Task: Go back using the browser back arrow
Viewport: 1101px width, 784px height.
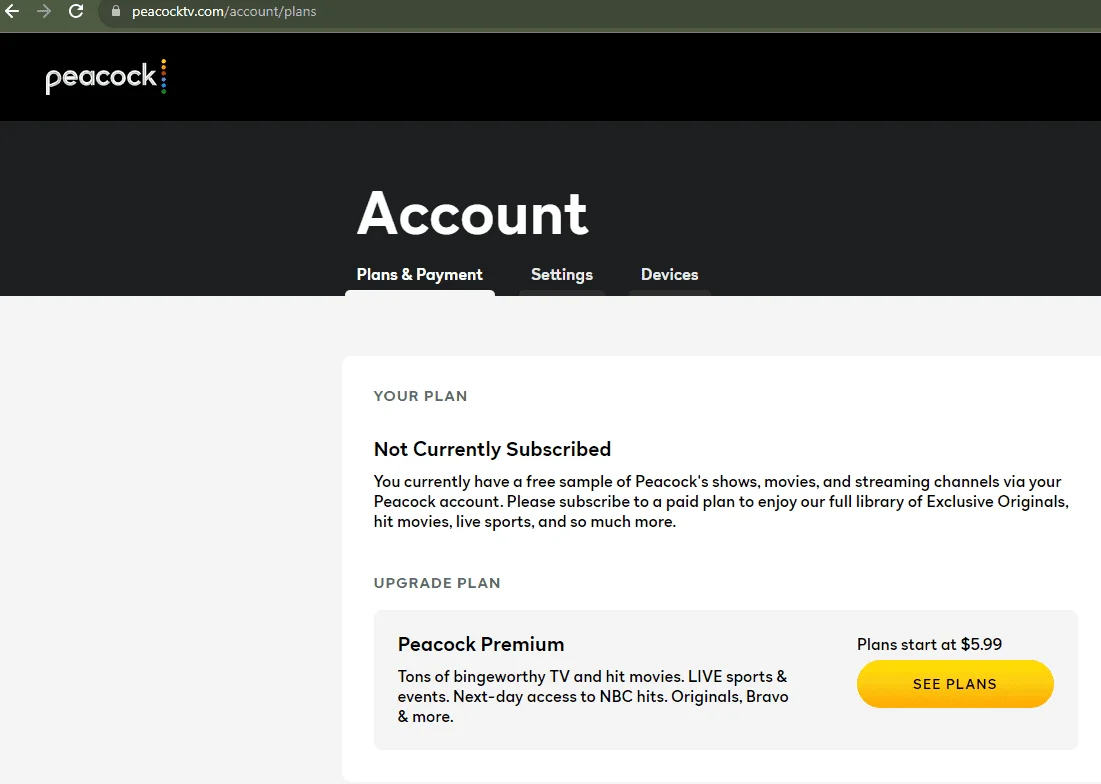Action: point(12,11)
